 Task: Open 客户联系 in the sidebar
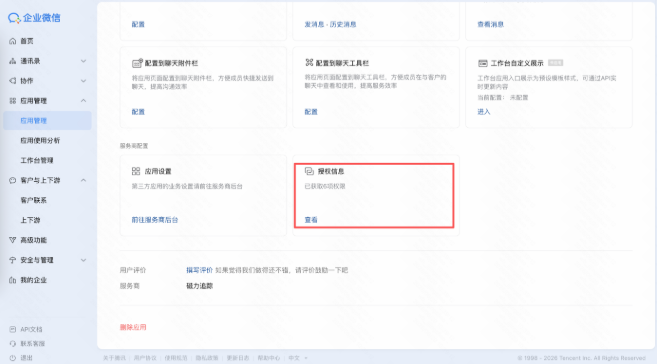point(34,200)
